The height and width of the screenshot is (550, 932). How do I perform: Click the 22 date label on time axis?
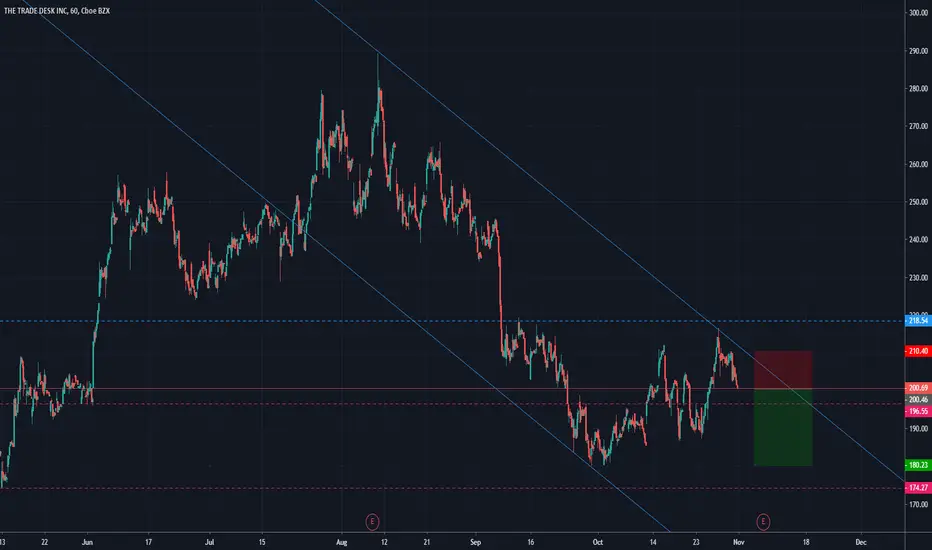pos(45,542)
